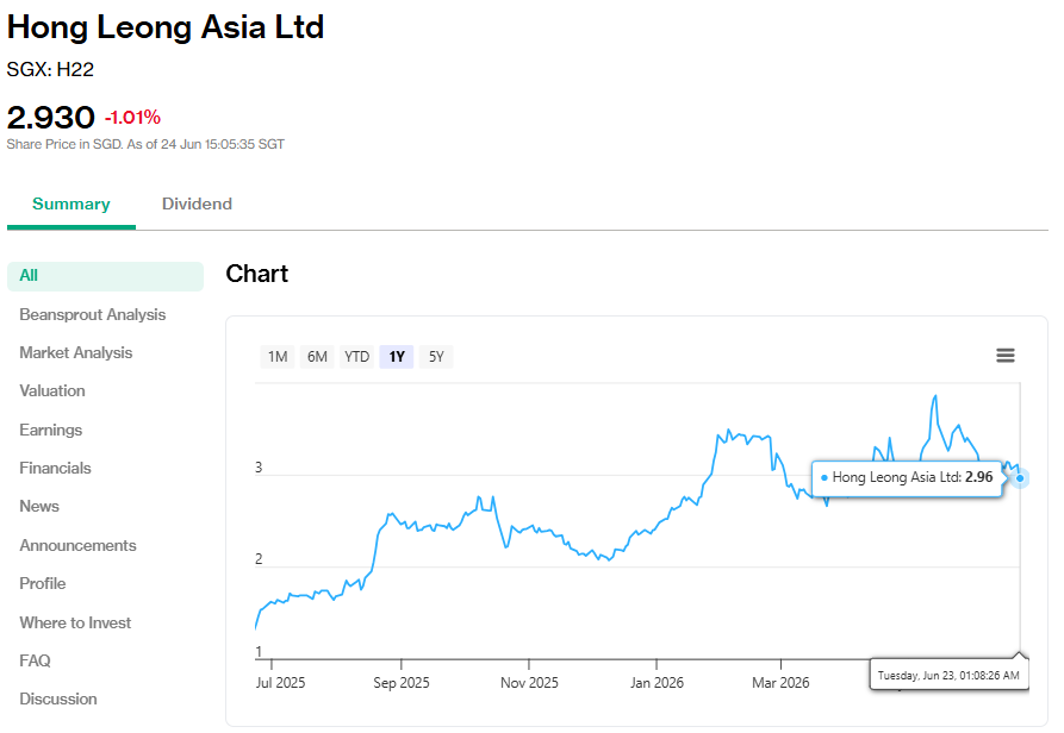Click the Tuesday, Jun 23 date tooltip
Viewport: 1064px width, 733px height.
click(x=949, y=675)
